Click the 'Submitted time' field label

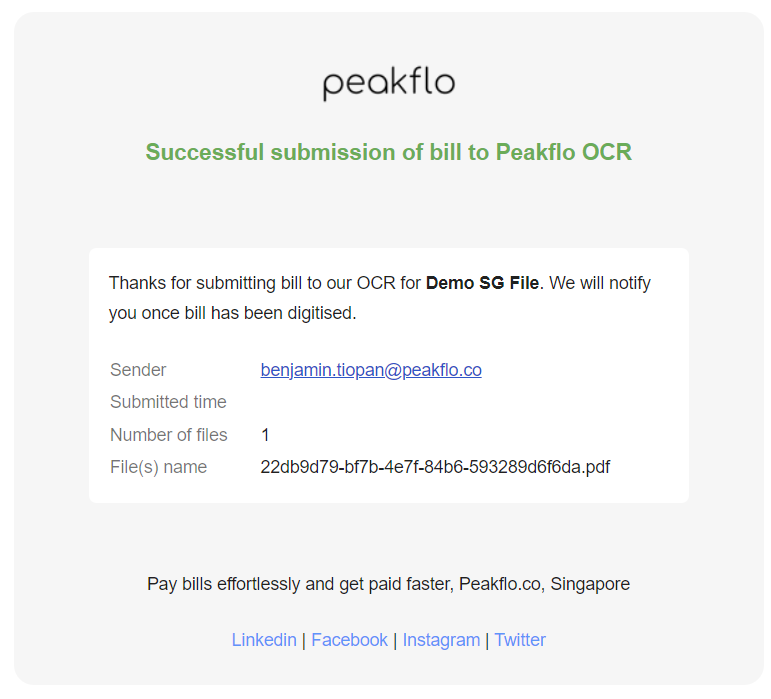coord(168,402)
